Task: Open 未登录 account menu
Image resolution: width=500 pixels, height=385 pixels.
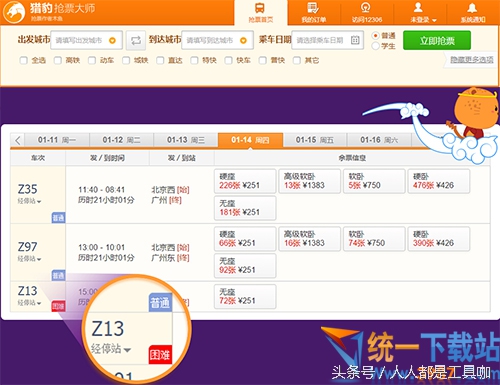Action: click(x=422, y=13)
